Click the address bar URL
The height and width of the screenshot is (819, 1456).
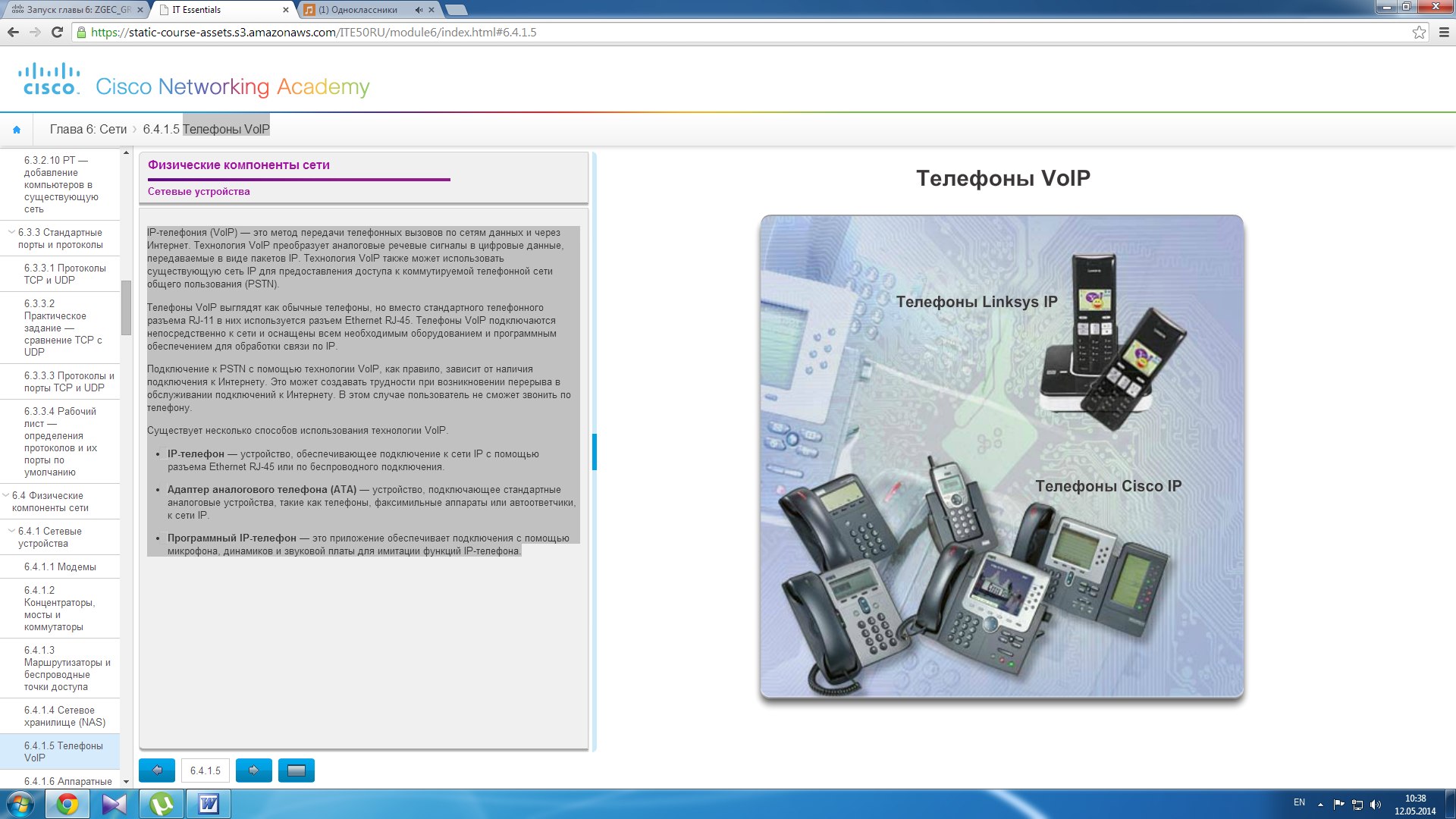(314, 32)
